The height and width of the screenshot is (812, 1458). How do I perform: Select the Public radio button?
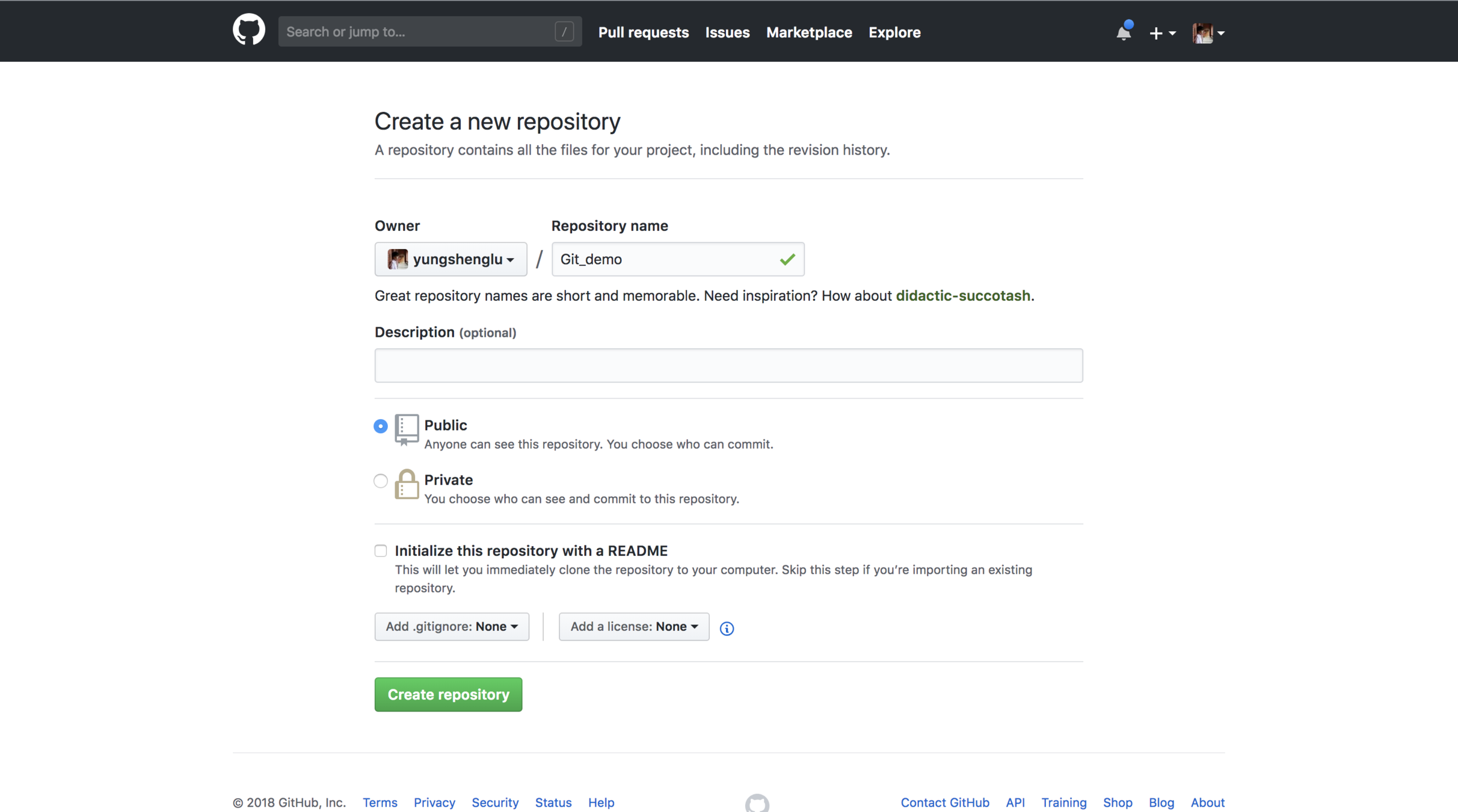point(381,426)
